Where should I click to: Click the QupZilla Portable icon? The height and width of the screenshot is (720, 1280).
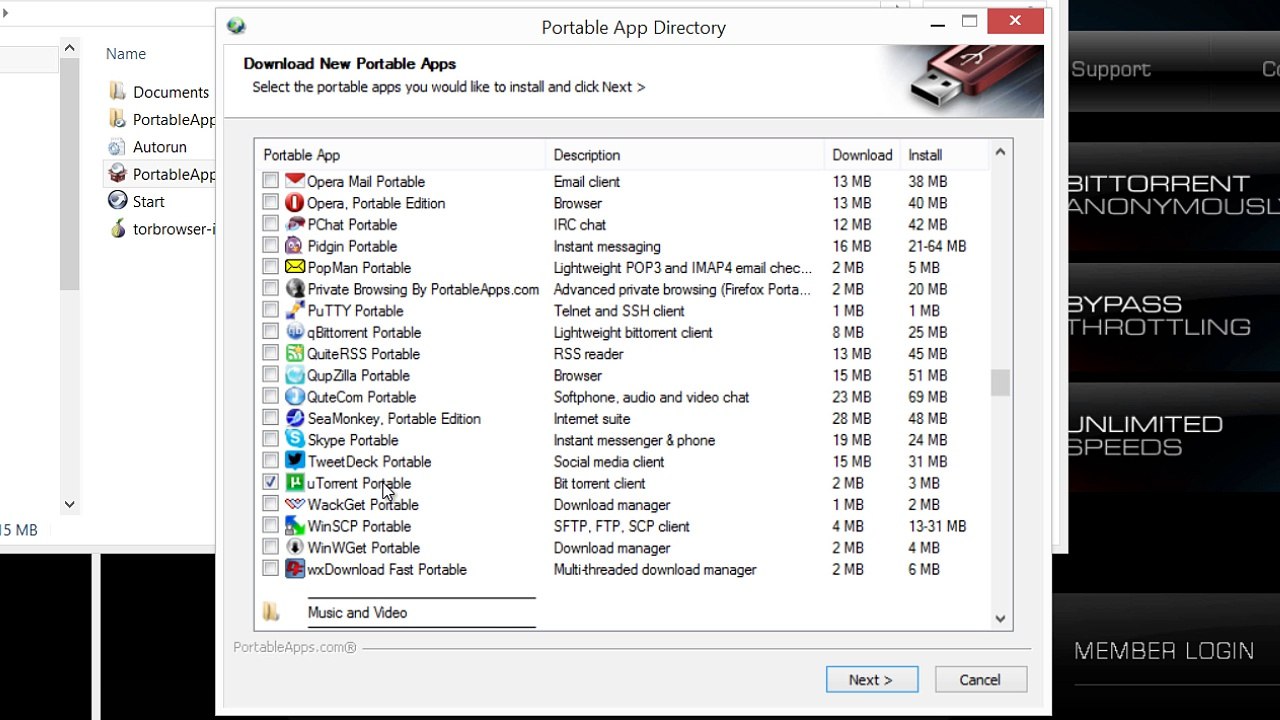294,375
